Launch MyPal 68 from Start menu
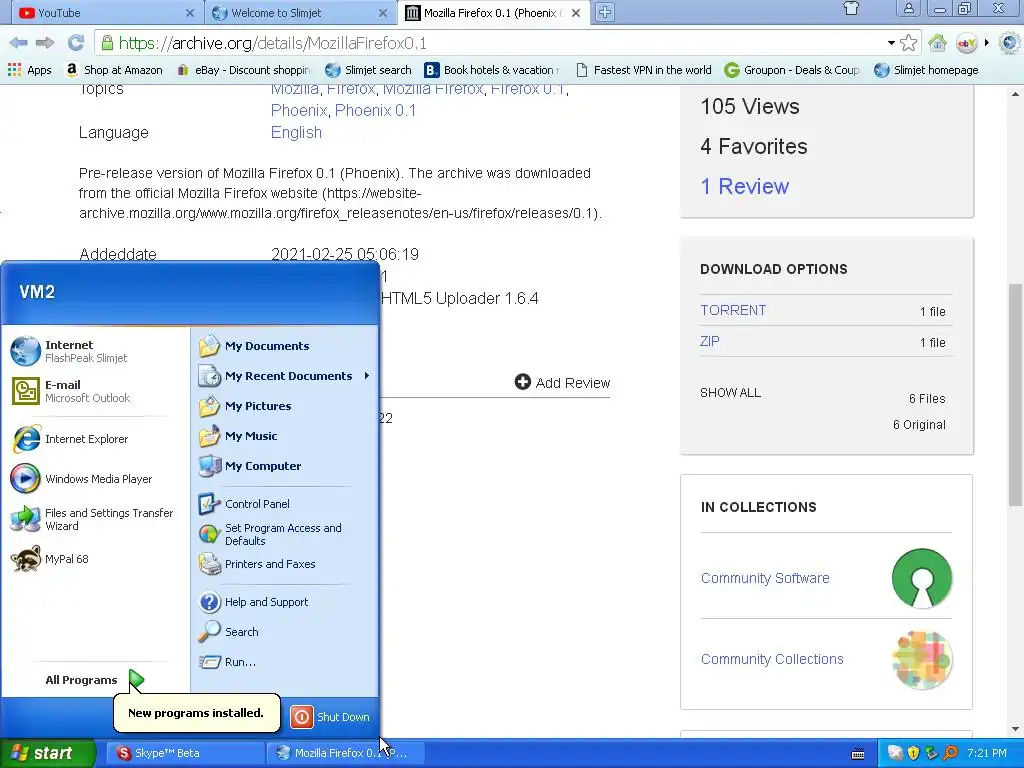The image size is (1024, 768). click(x=95, y=559)
